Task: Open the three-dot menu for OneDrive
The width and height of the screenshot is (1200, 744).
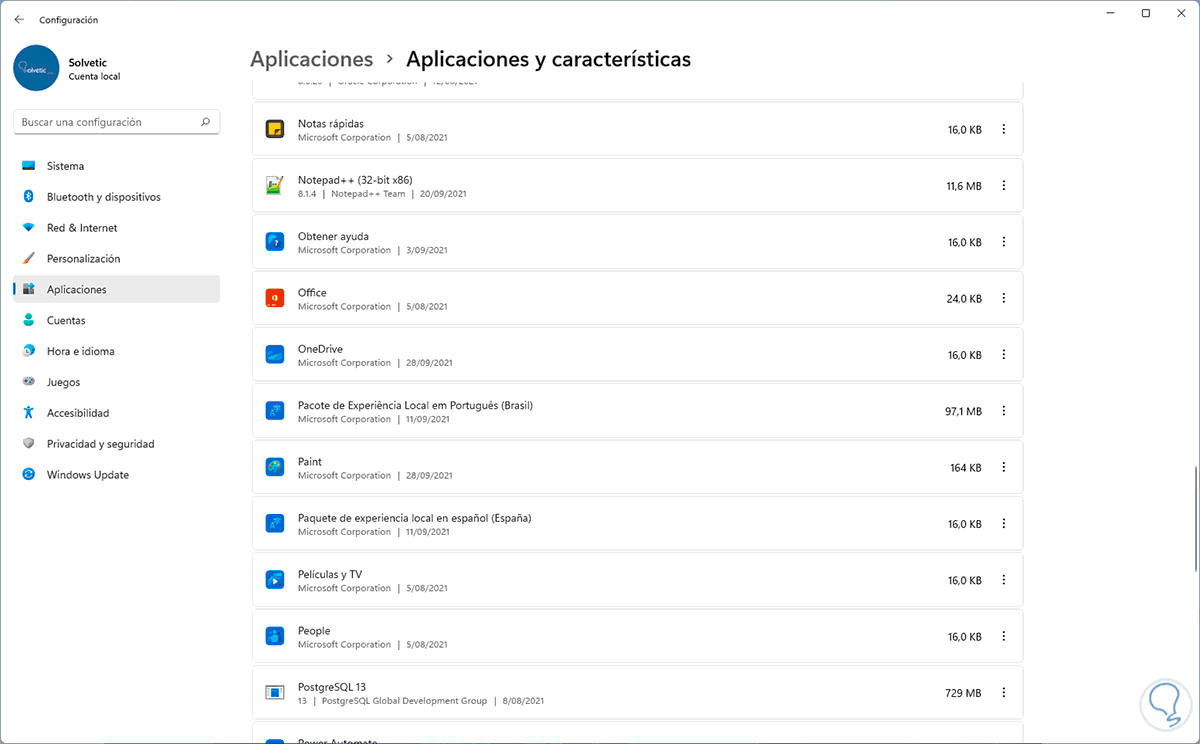Action: click(1004, 355)
